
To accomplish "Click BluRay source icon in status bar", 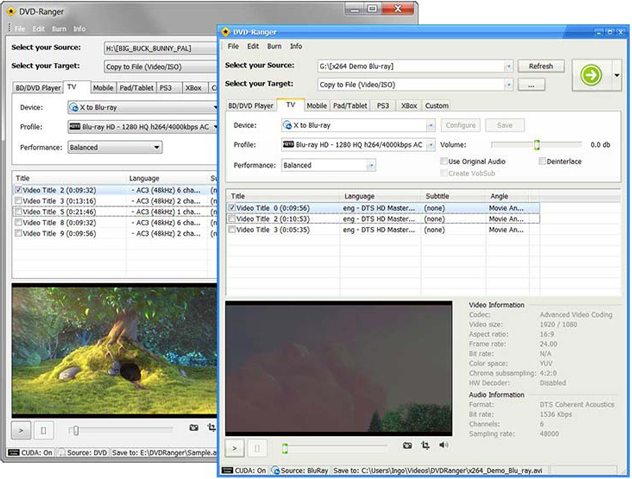I will pyautogui.click(x=275, y=471).
